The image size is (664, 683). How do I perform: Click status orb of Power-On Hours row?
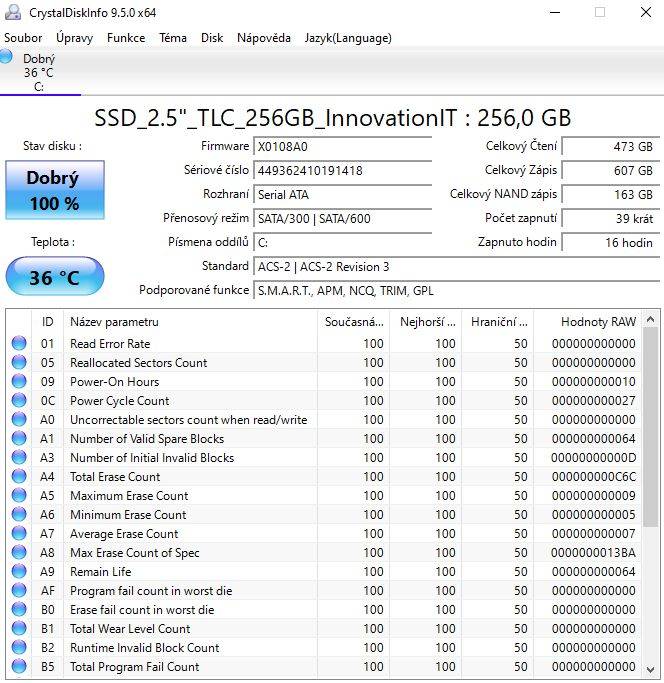19,381
